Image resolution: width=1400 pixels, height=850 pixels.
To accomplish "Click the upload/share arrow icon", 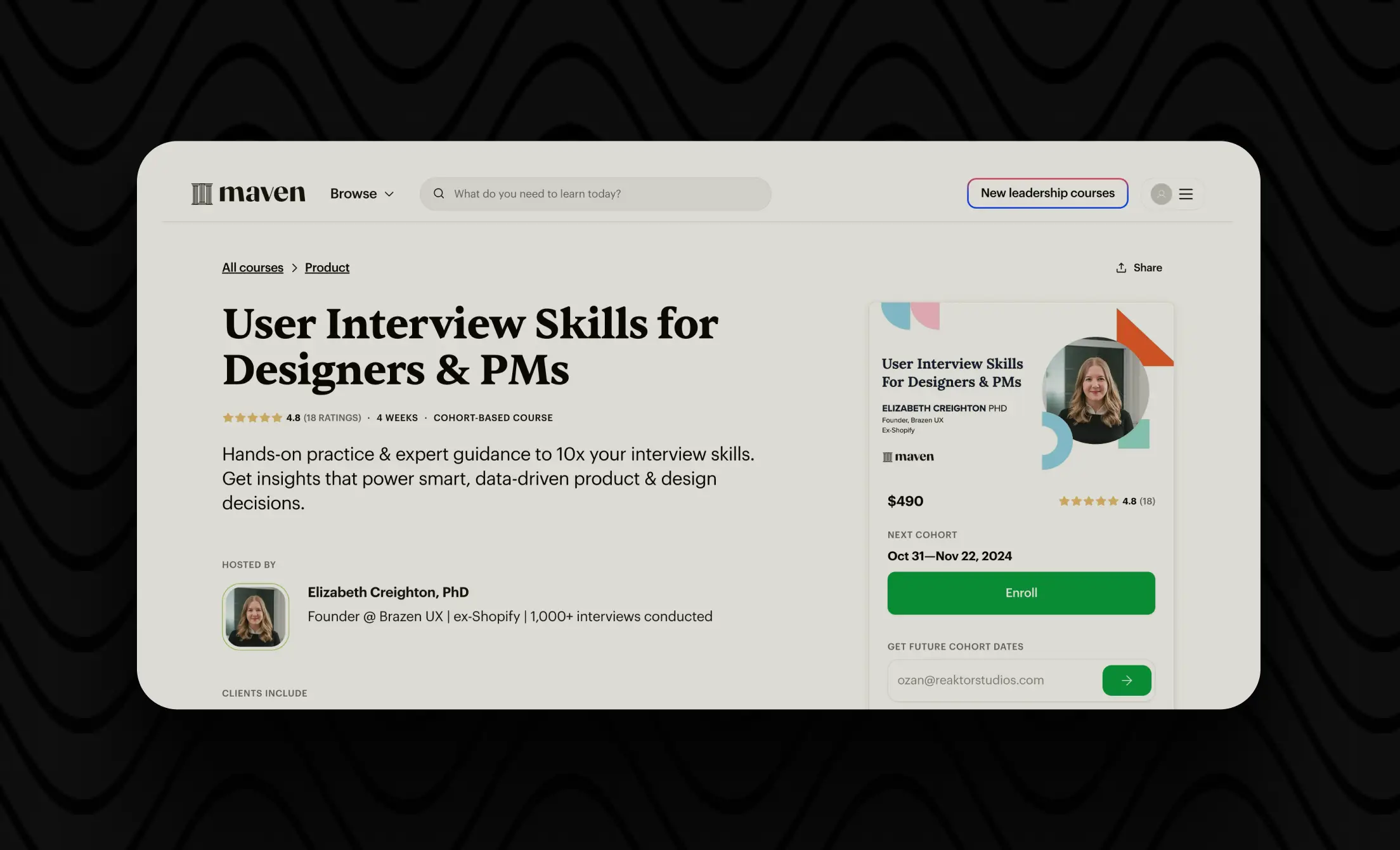I will [x=1121, y=267].
